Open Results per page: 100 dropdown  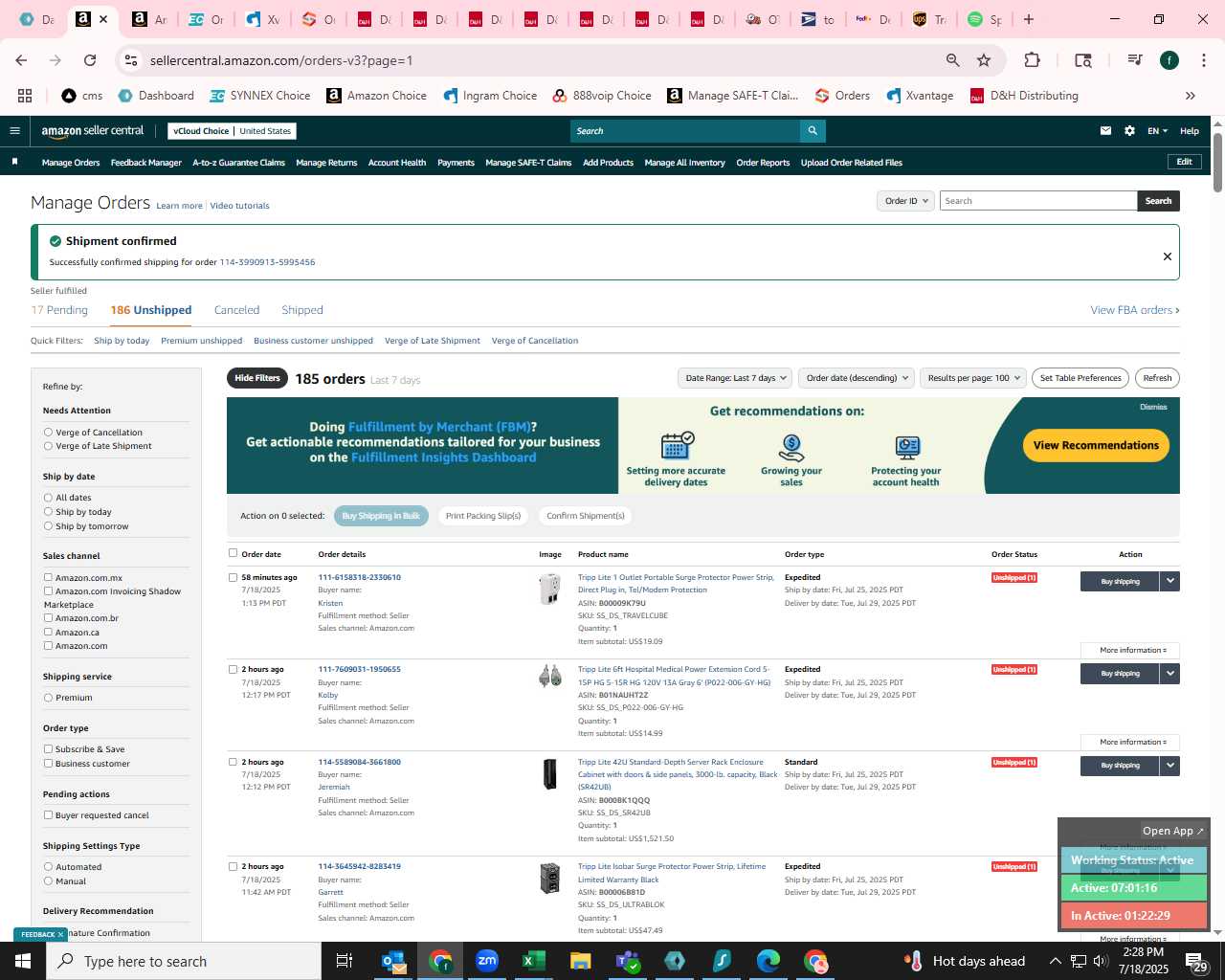(x=973, y=378)
